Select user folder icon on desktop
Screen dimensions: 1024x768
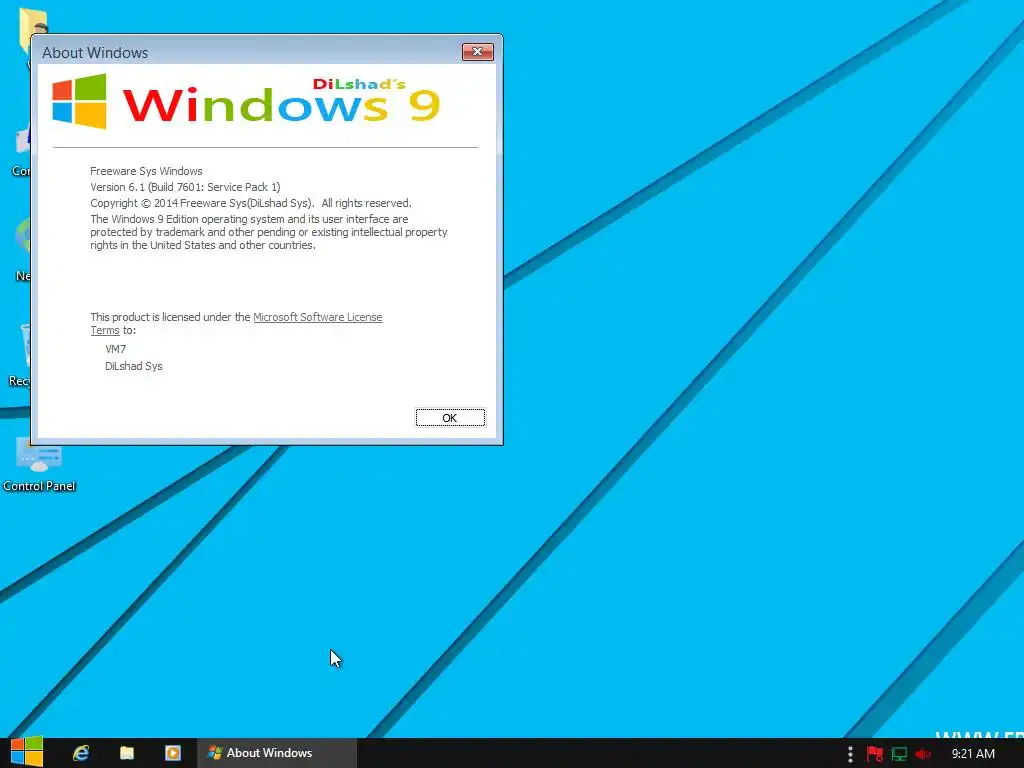point(33,29)
